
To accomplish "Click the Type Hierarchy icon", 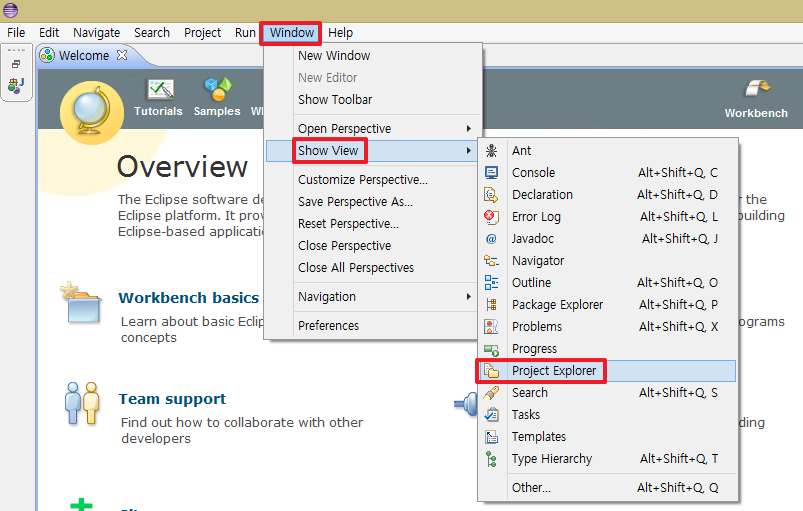I will pyautogui.click(x=491, y=459).
